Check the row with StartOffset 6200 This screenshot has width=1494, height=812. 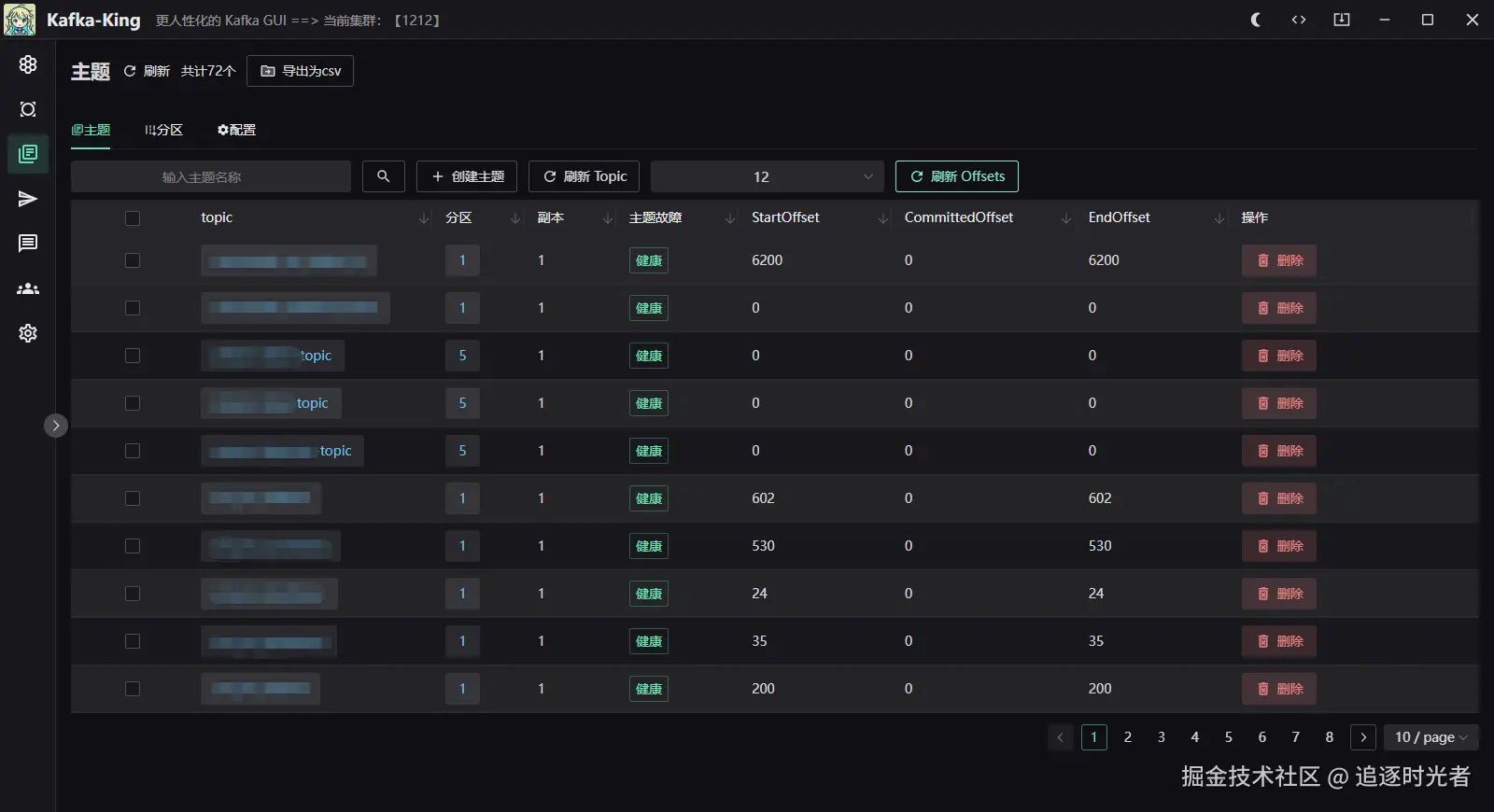[133, 260]
